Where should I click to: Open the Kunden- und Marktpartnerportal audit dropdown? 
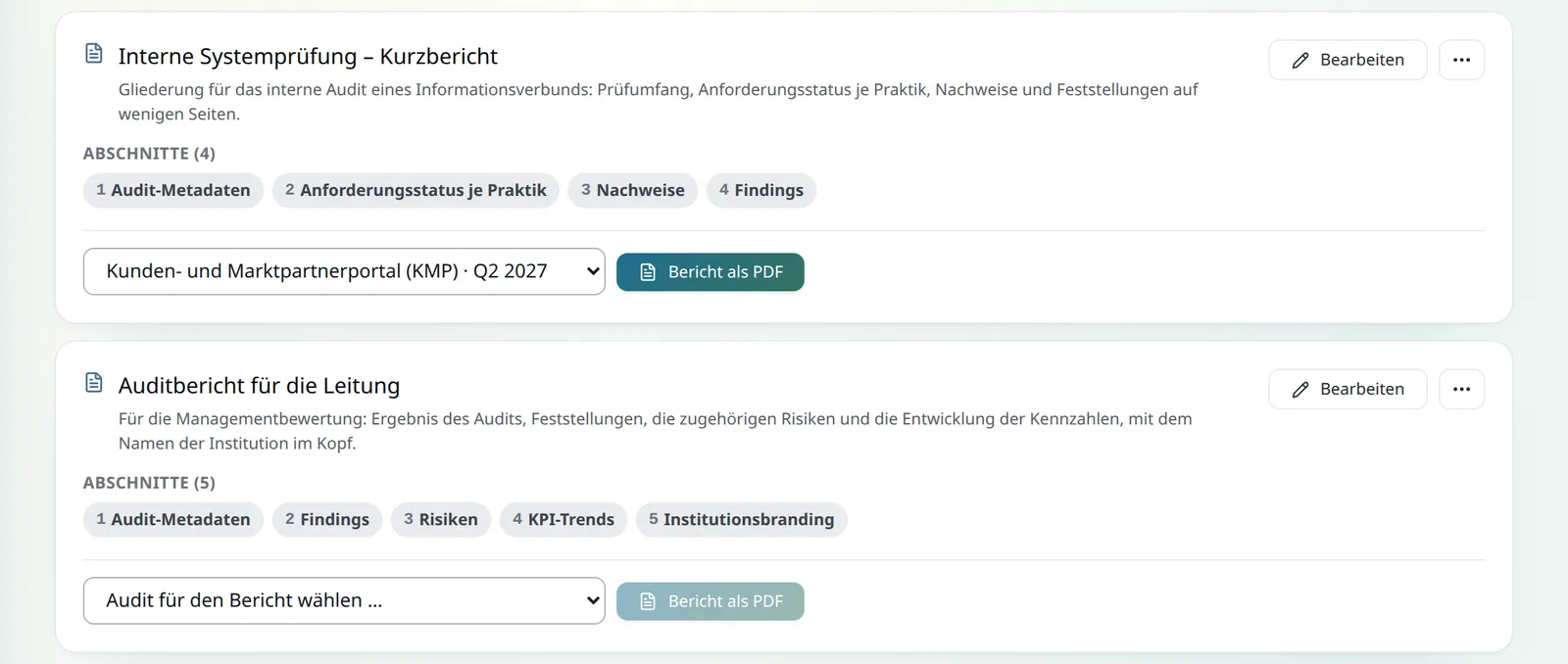(344, 271)
